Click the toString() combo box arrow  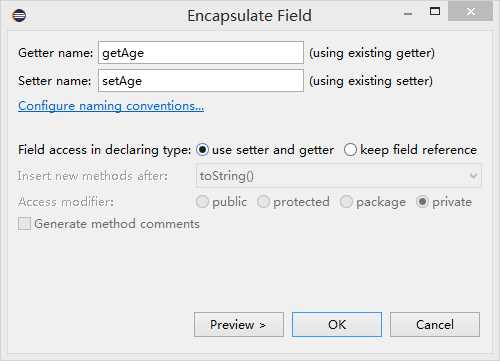coord(473,176)
